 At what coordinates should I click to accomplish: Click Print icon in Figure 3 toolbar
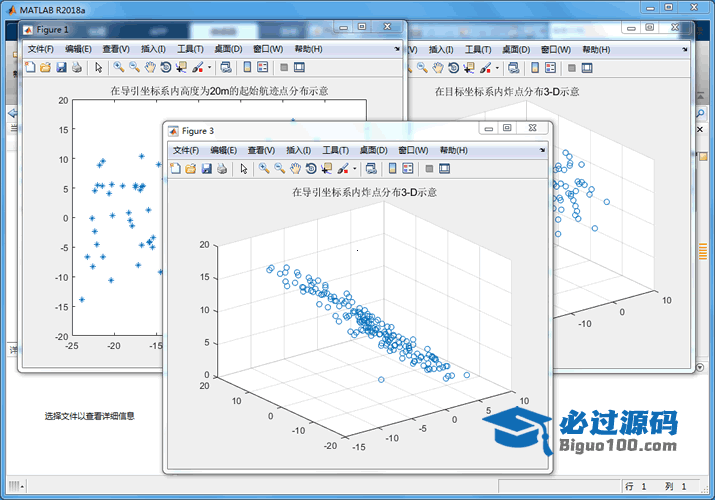coord(222,169)
